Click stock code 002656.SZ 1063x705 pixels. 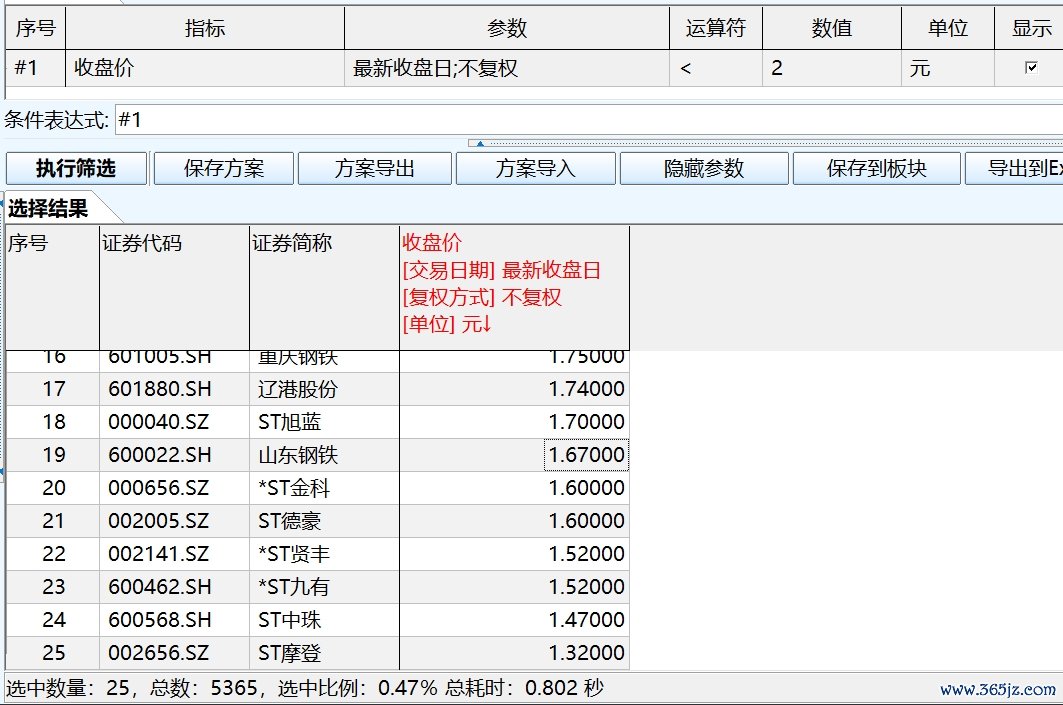159,653
